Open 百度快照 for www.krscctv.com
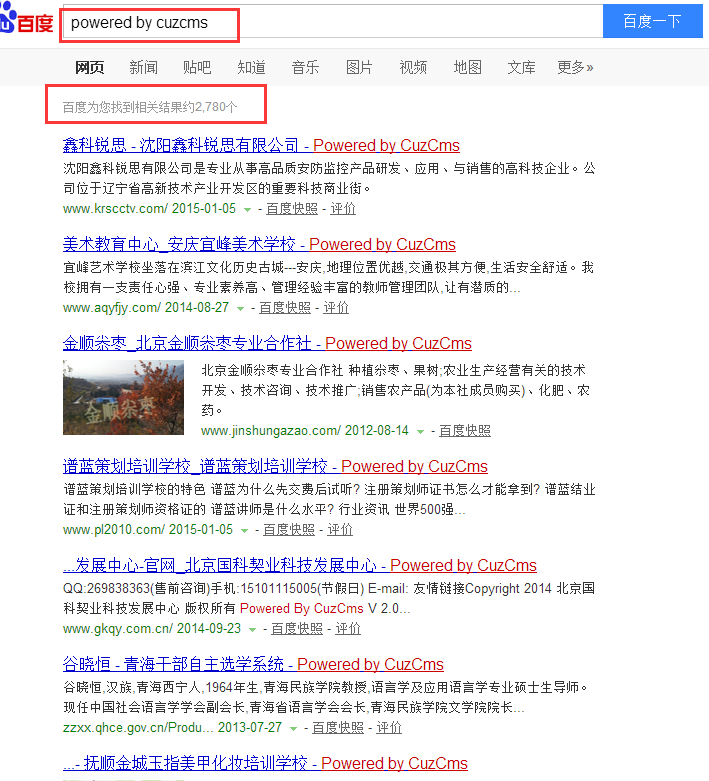Image resolution: width=709 pixels, height=781 pixels. click(x=292, y=209)
